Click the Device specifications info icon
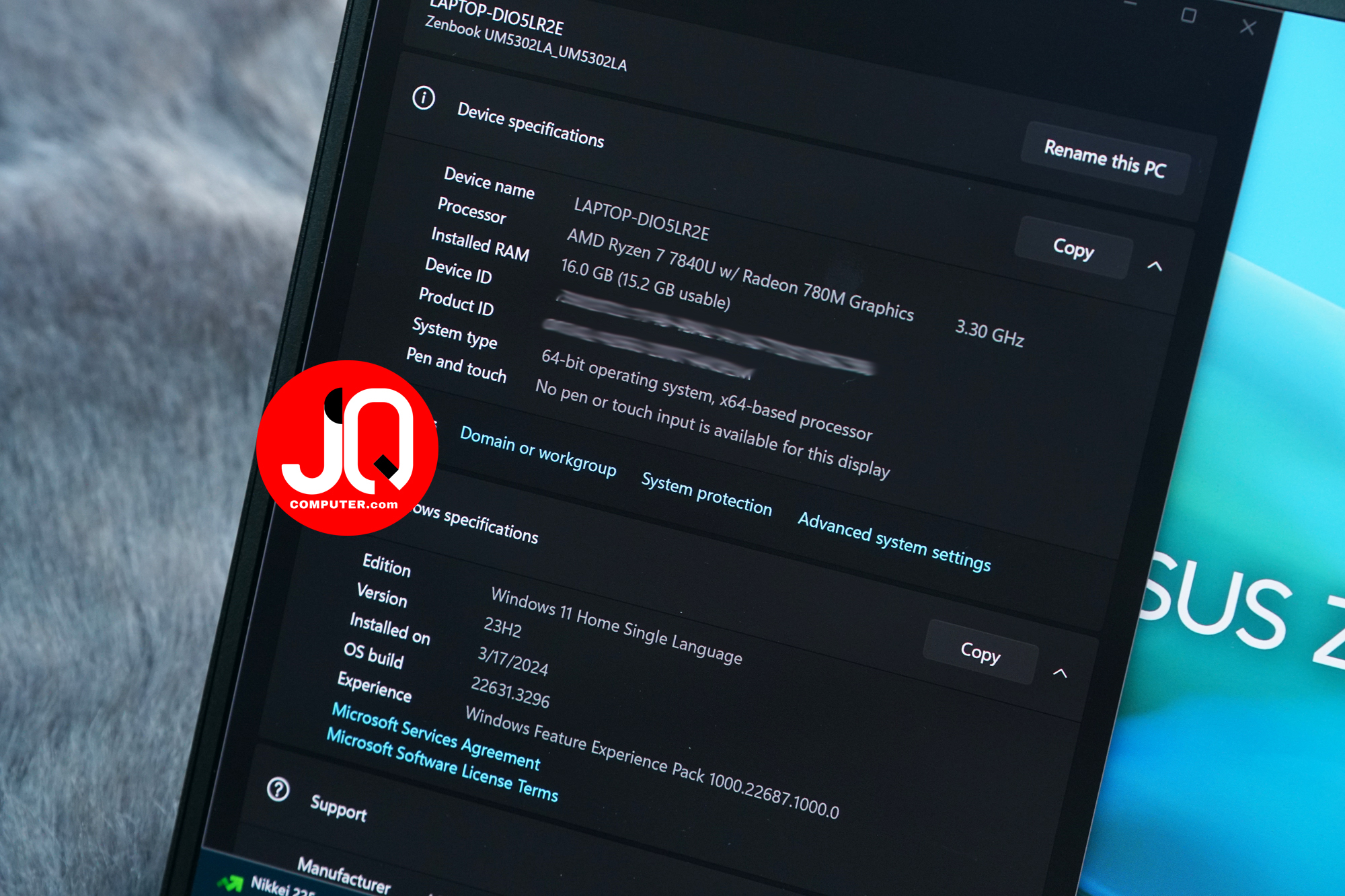This screenshot has height=896, width=1345. [x=424, y=98]
